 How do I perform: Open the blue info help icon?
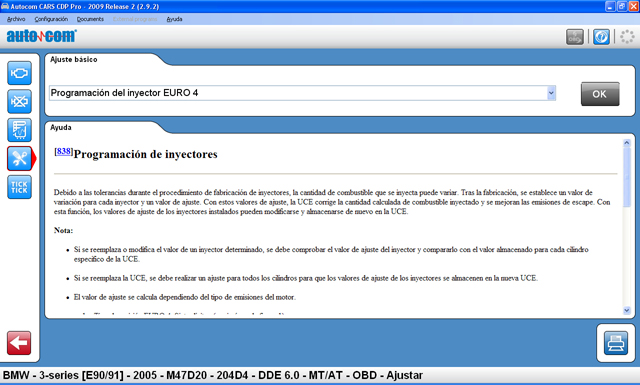point(601,37)
